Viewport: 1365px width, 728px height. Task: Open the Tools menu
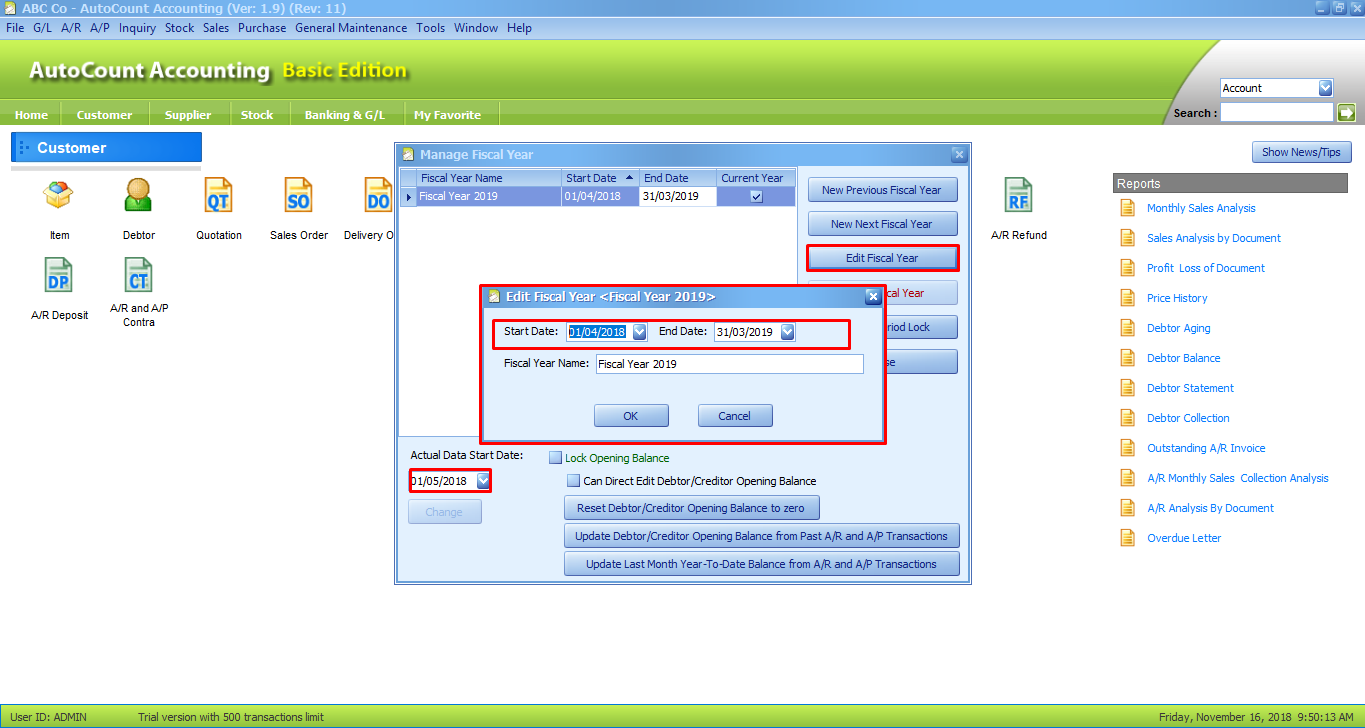tap(431, 28)
